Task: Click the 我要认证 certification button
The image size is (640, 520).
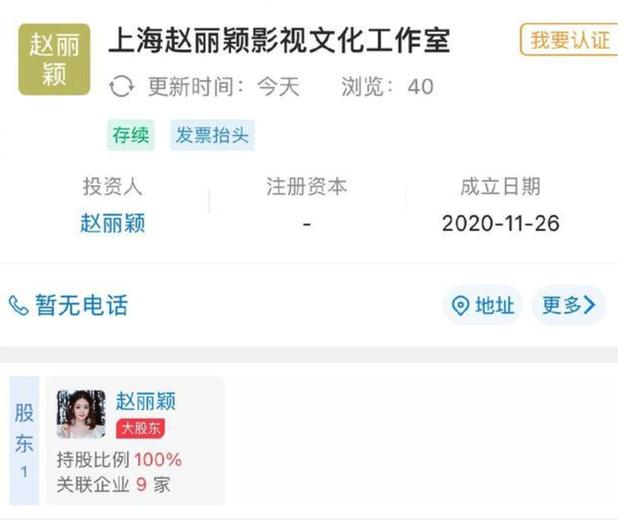Action: pos(569,40)
